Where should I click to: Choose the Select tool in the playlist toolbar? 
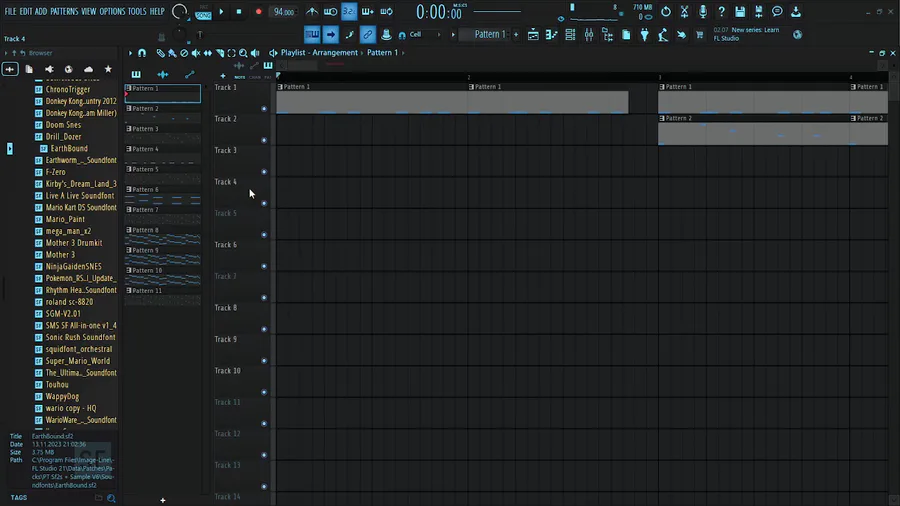pyautogui.click(x=231, y=53)
